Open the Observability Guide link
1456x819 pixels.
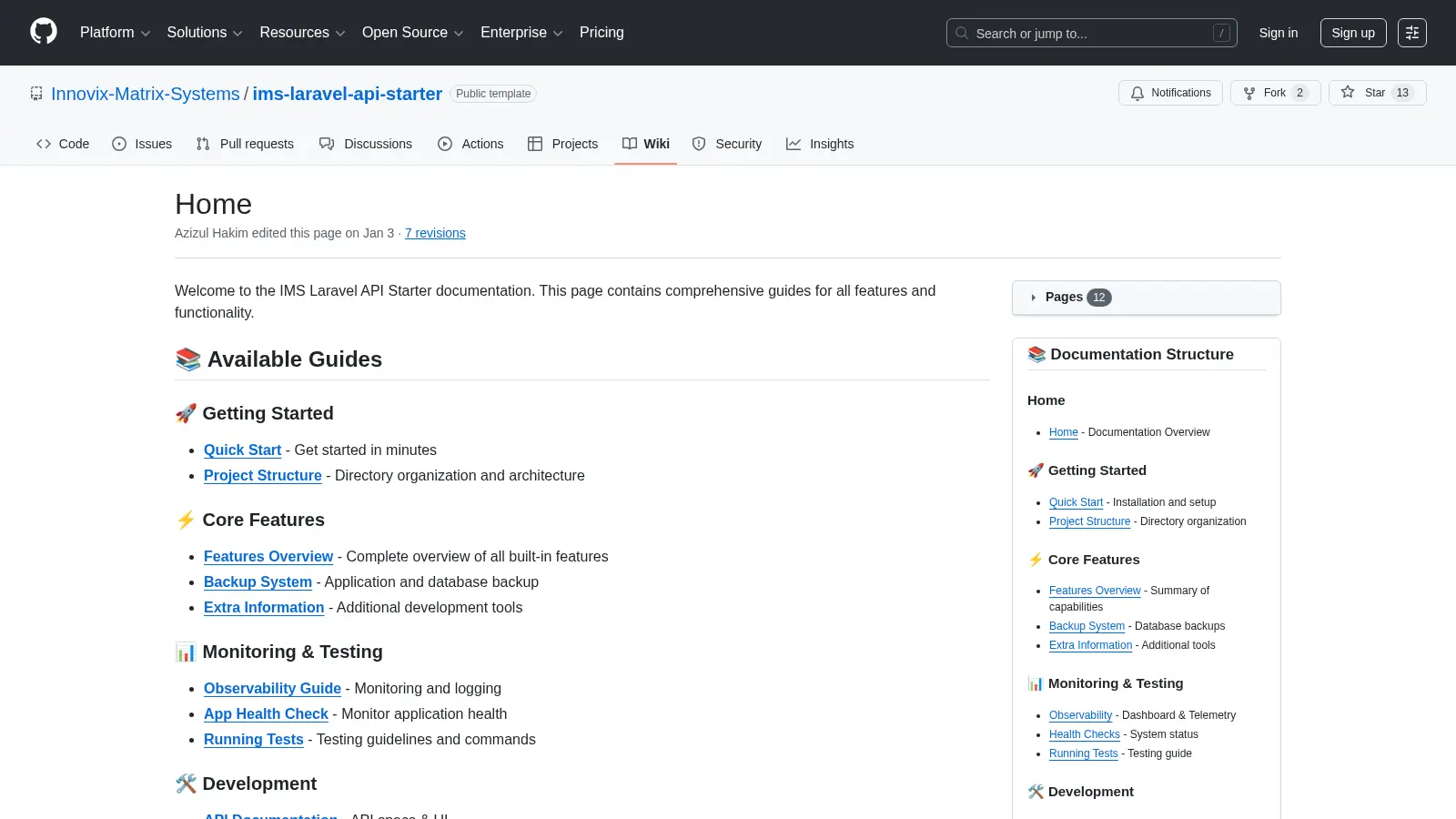[272, 688]
